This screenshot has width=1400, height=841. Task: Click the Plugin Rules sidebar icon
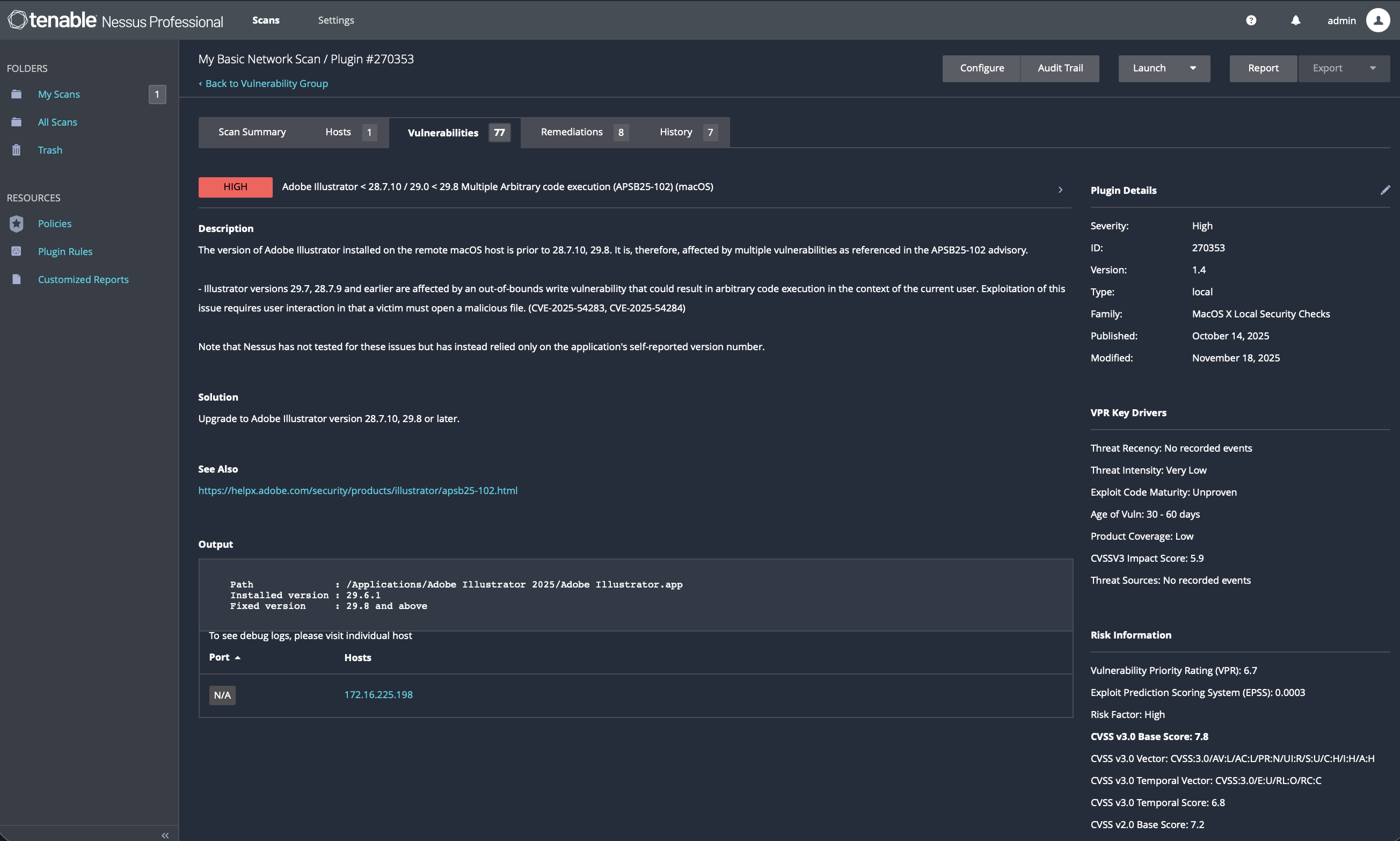click(x=17, y=252)
